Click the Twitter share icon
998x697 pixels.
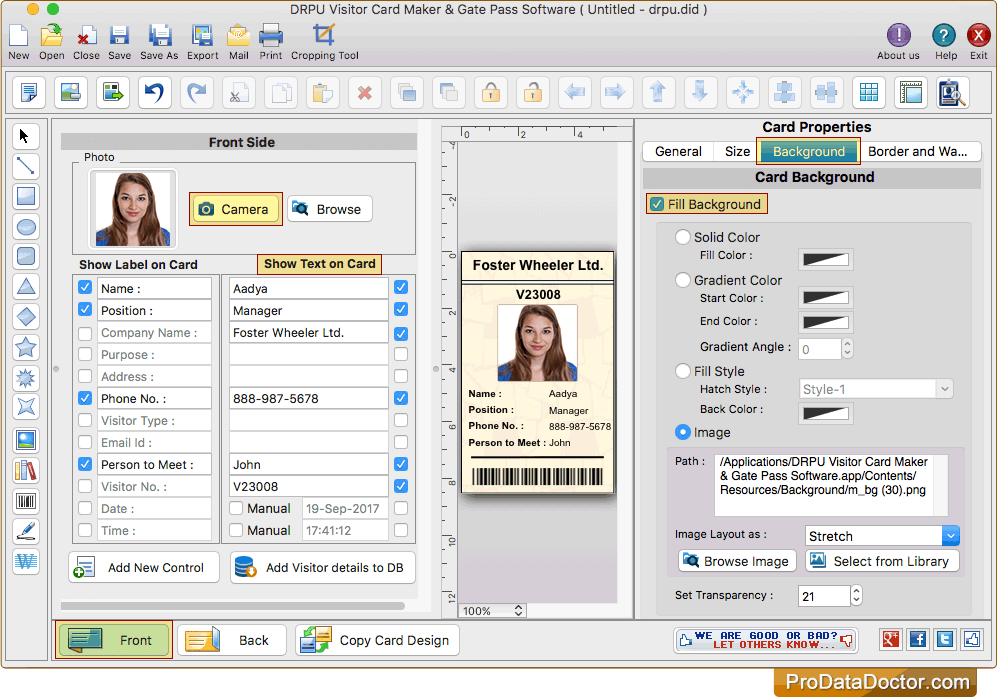(x=945, y=639)
